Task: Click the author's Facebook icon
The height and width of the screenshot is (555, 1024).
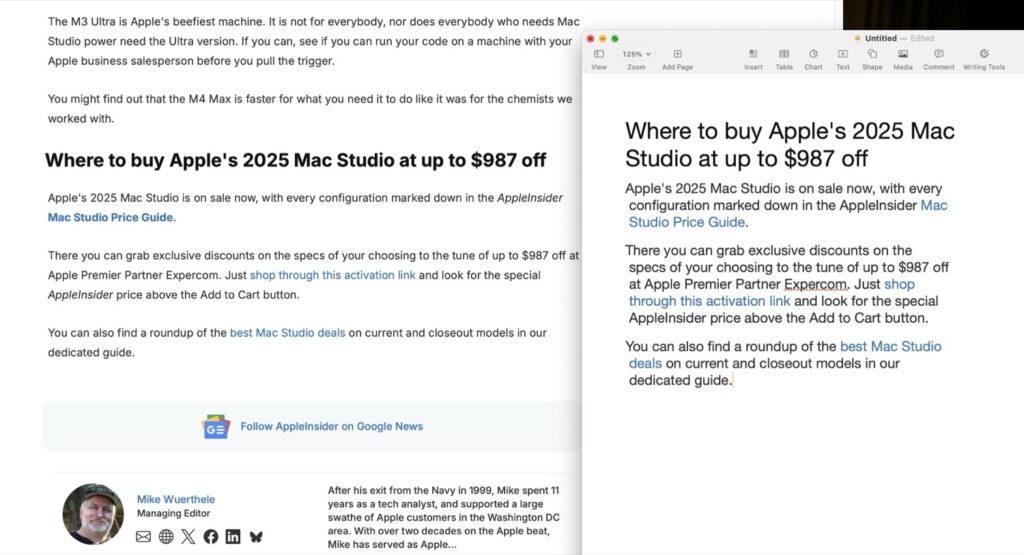Action: (211, 537)
